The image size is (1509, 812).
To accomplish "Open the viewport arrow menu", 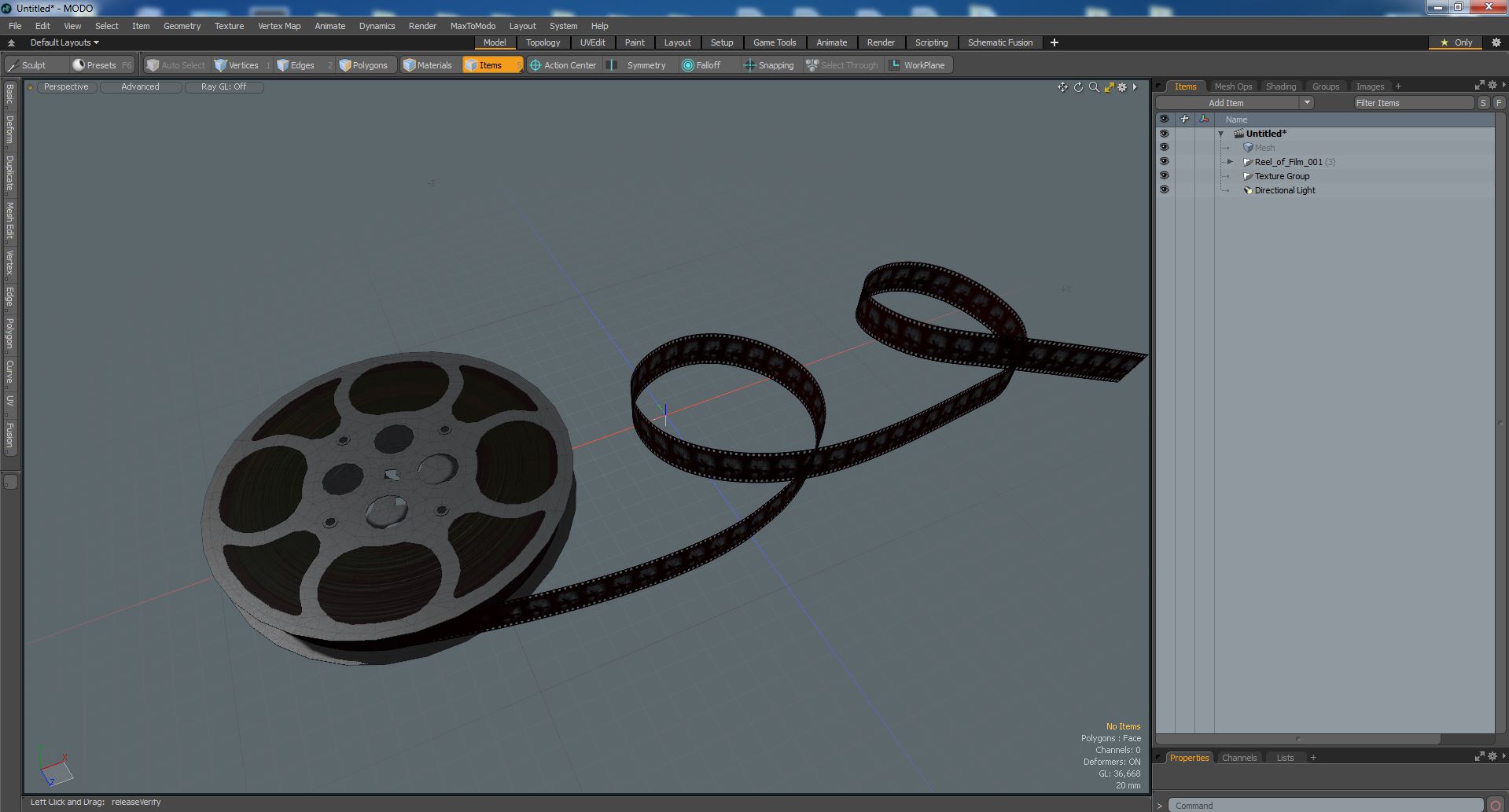I will coord(1135,87).
